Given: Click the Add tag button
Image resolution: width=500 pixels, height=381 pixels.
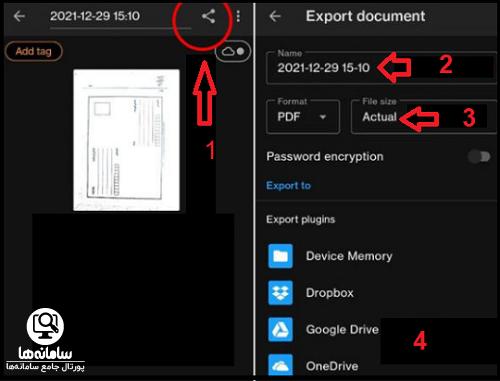Looking at the screenshot, I should 34,51.
